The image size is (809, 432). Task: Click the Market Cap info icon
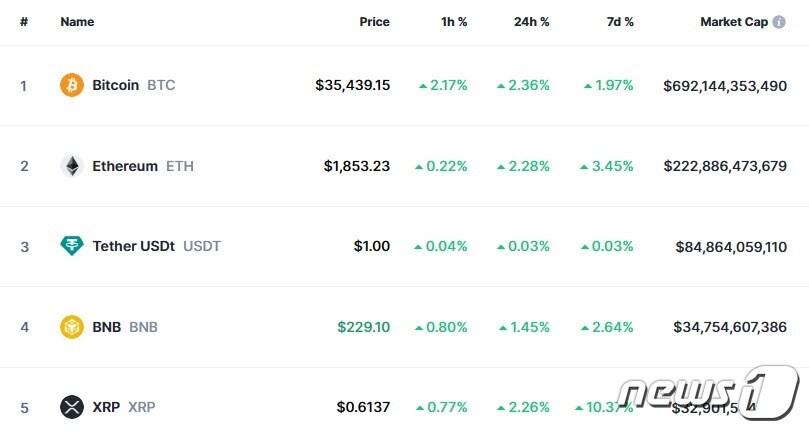(x=779, y=22)
